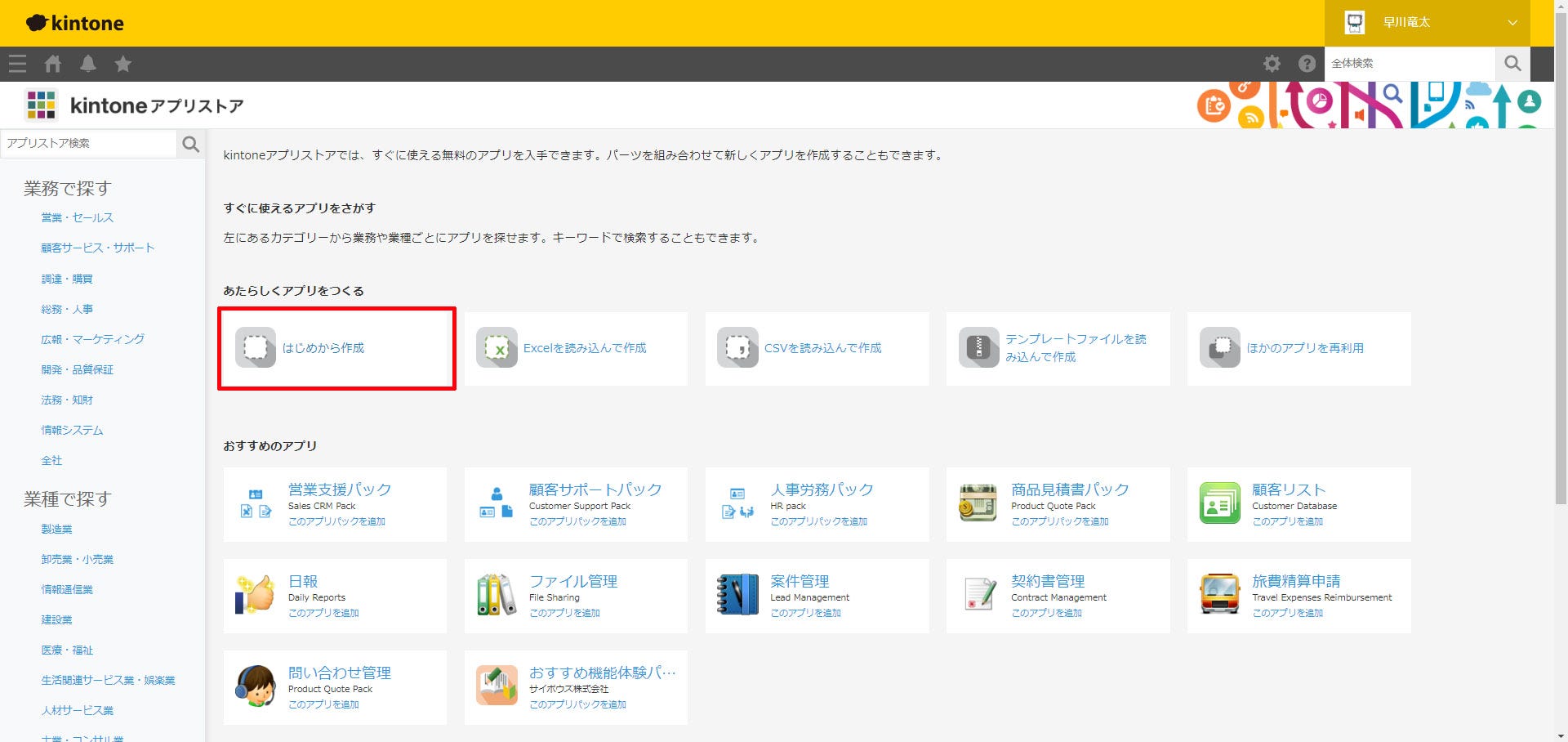Open the notifications bell icon
The width and height of the screenshot is (1568, 742).
(88, 64)
